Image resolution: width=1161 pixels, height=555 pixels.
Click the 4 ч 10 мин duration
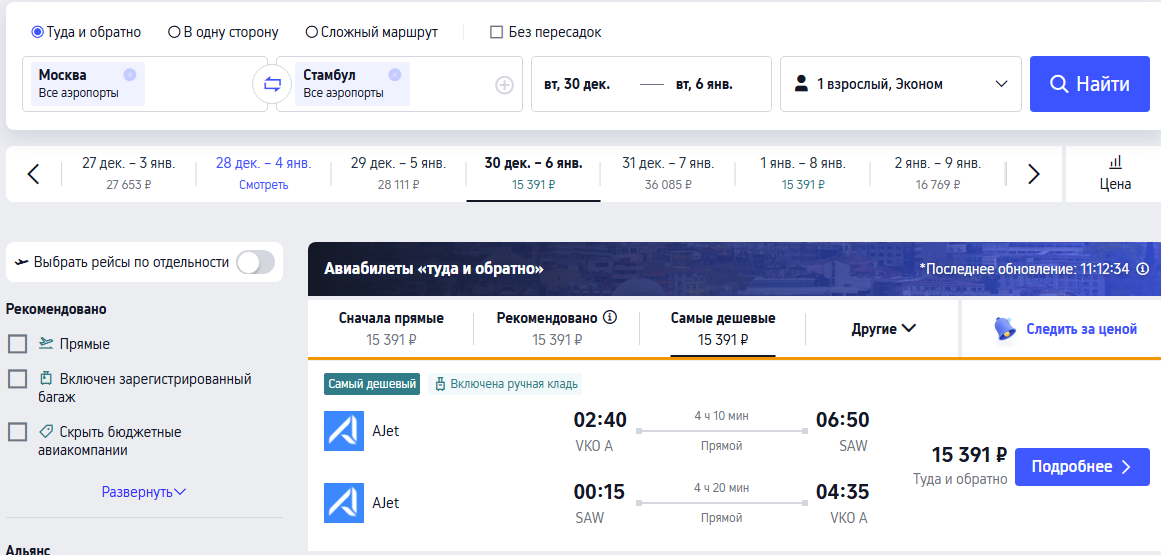click(x=721, y=417)
